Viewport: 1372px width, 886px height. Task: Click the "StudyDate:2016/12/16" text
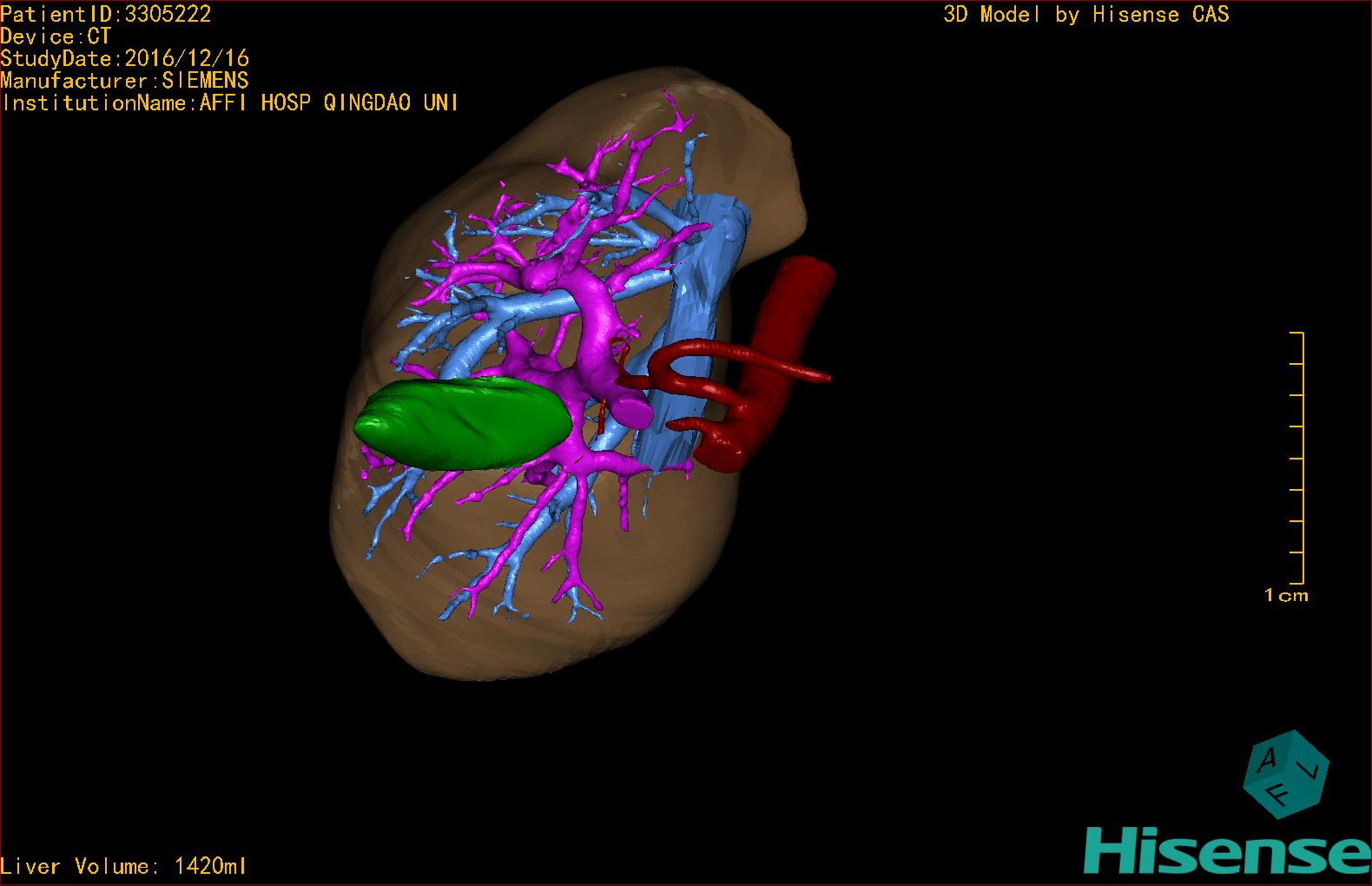125,58
